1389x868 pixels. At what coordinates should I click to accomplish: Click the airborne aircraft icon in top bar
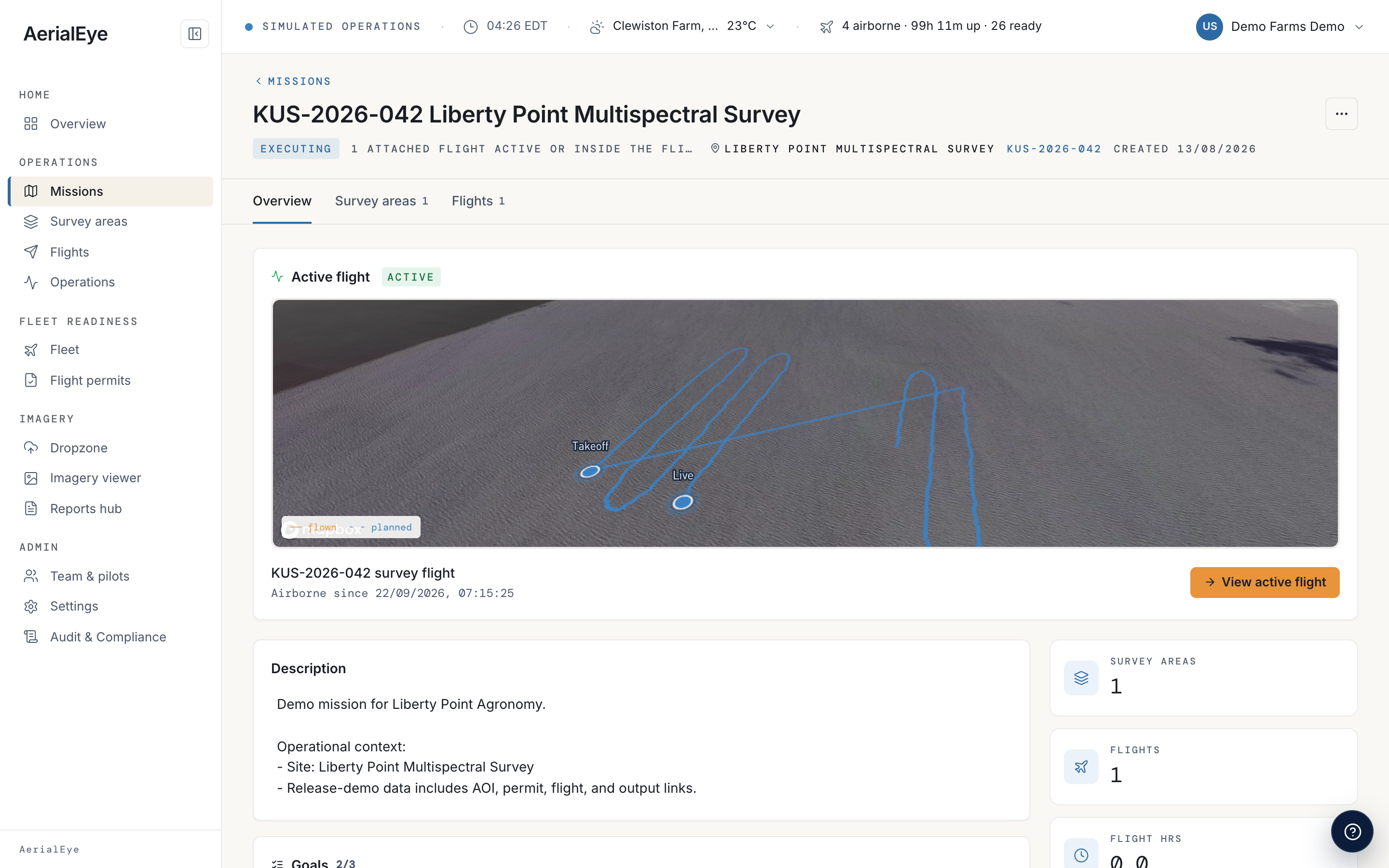coord(827,27)
